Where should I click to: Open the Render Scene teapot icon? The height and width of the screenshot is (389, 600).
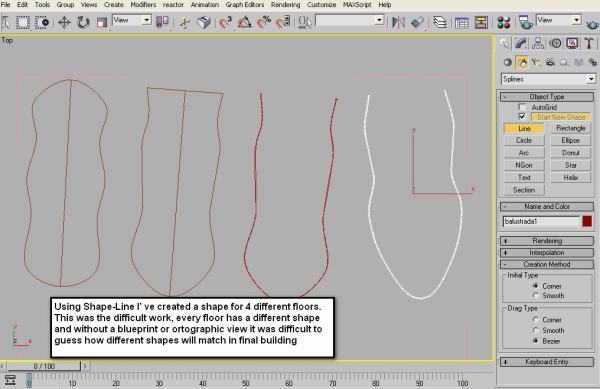click(x=525, y=23)
